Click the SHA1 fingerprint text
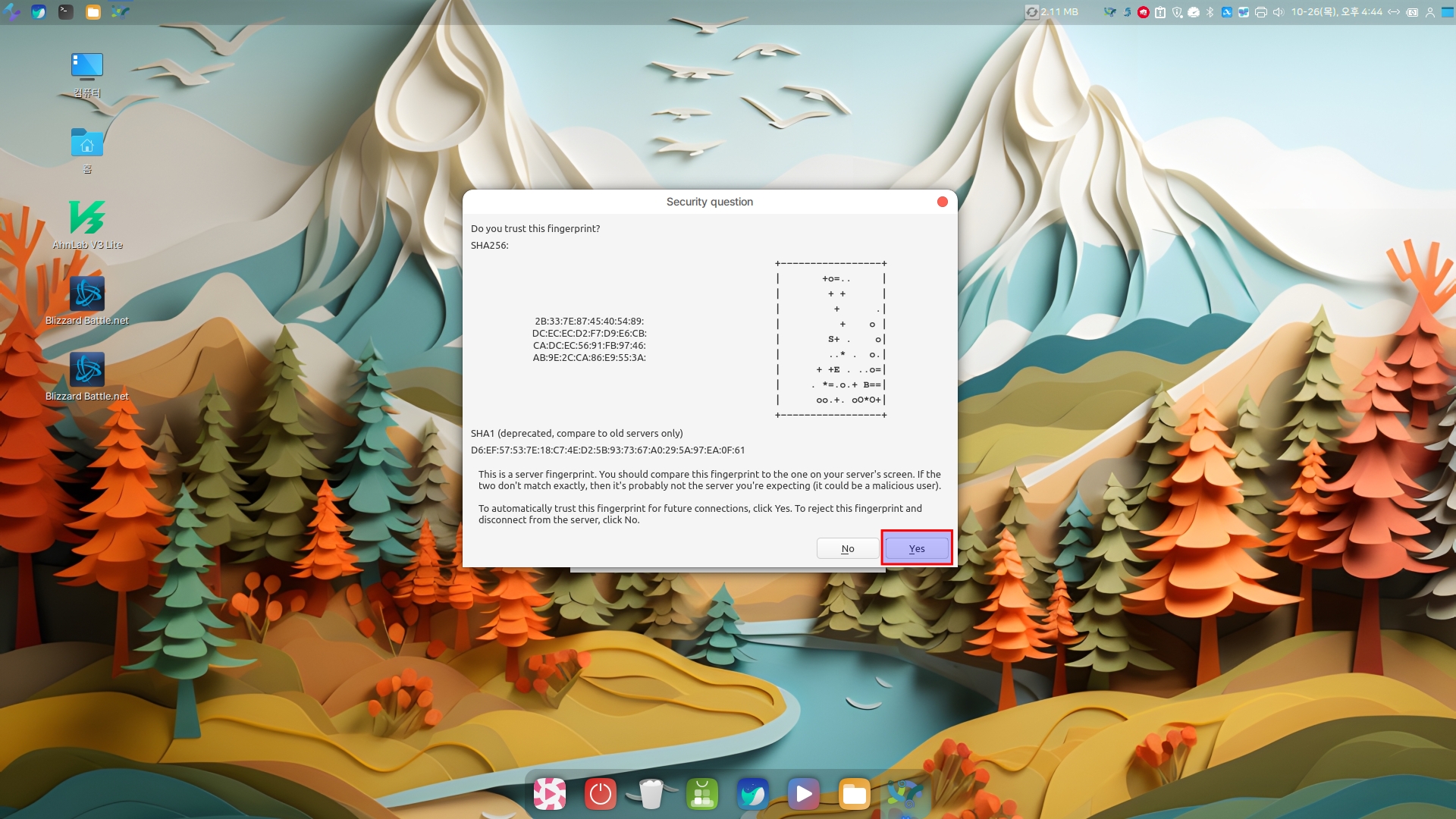This screenshot has height=819, width=1456. point(607,450)
